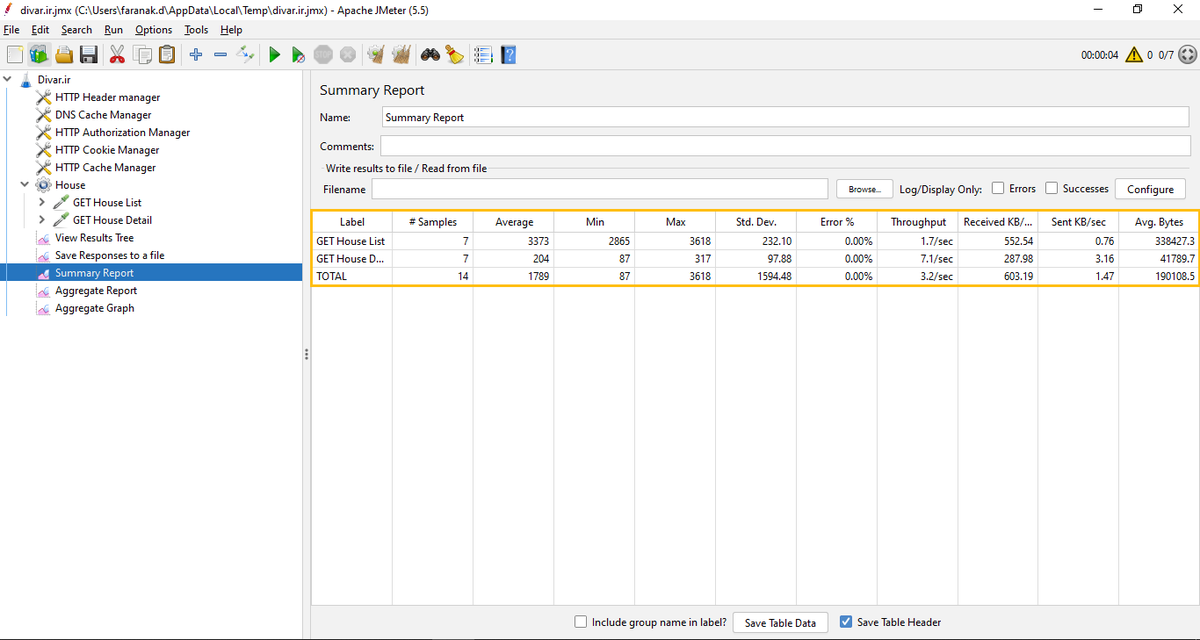Click the Std. Dev. column header
The height and width of the screenshot is (640, 1200).
pos(757,222)
